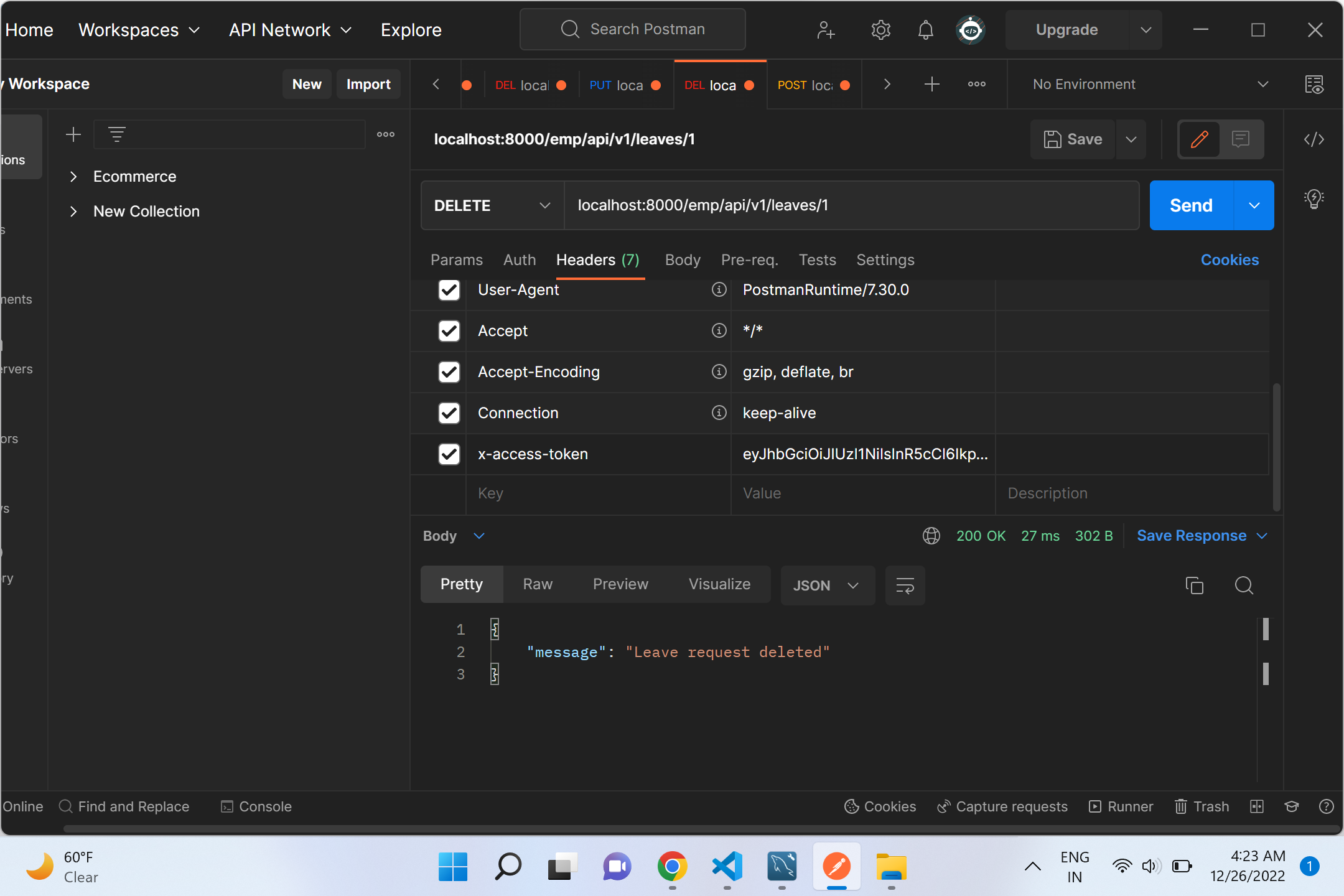The image size is (1344, 896).
Task: Open the Trash from the footer
Action: (1202, 806)
